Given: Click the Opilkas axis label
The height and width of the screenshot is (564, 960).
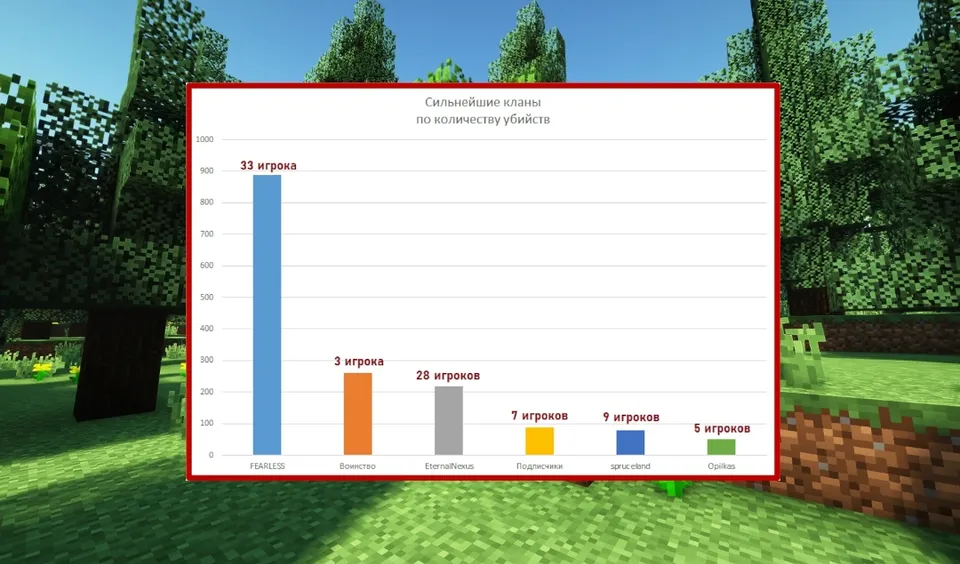Looking at the screenshot, I should 721,466.
